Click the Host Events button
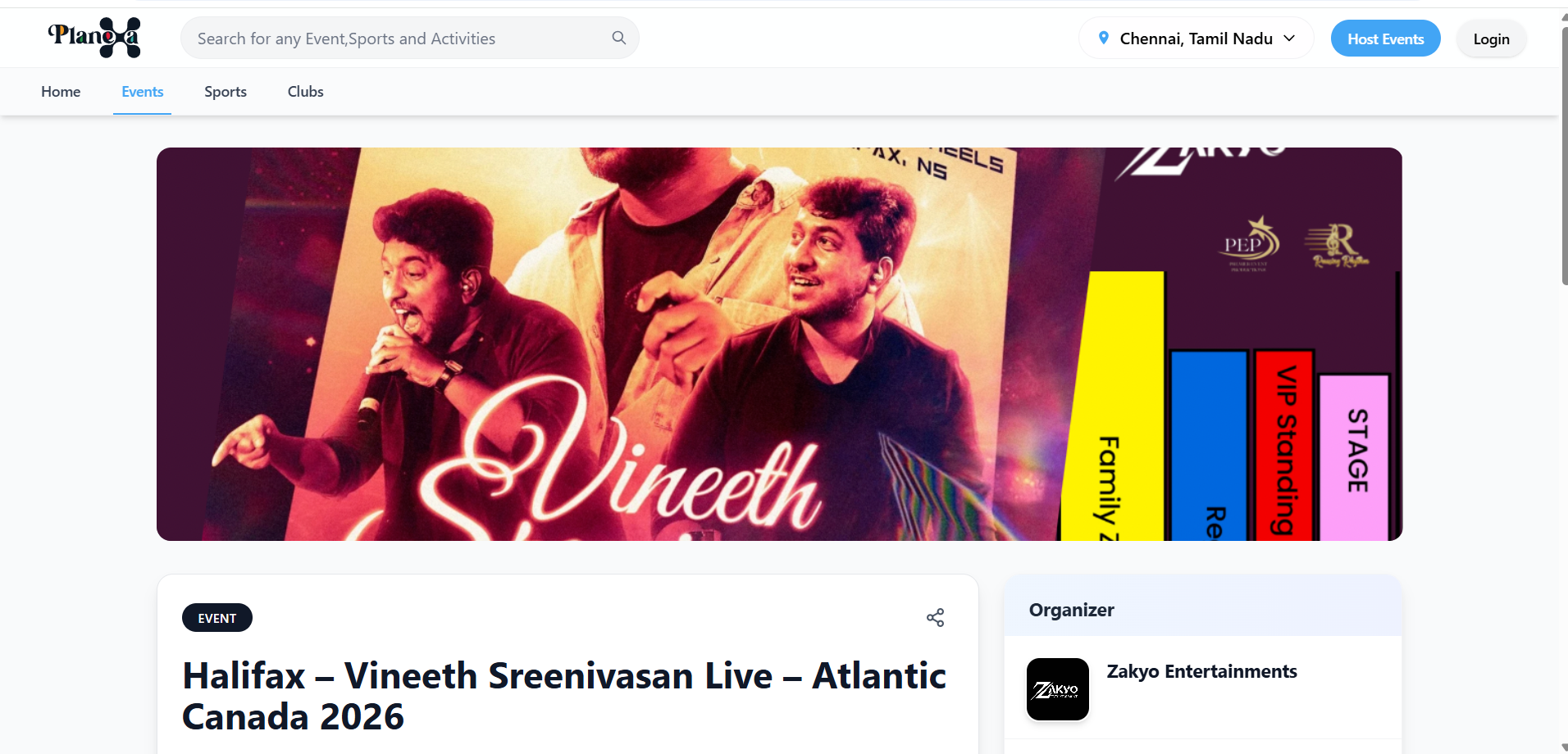1568x754 pixels. (x=1386, y=39)
